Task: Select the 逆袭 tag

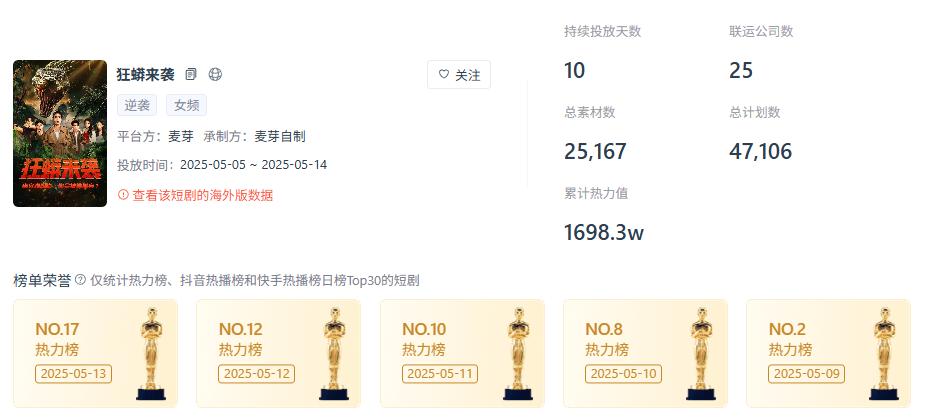Action: (x=137, y=105)
